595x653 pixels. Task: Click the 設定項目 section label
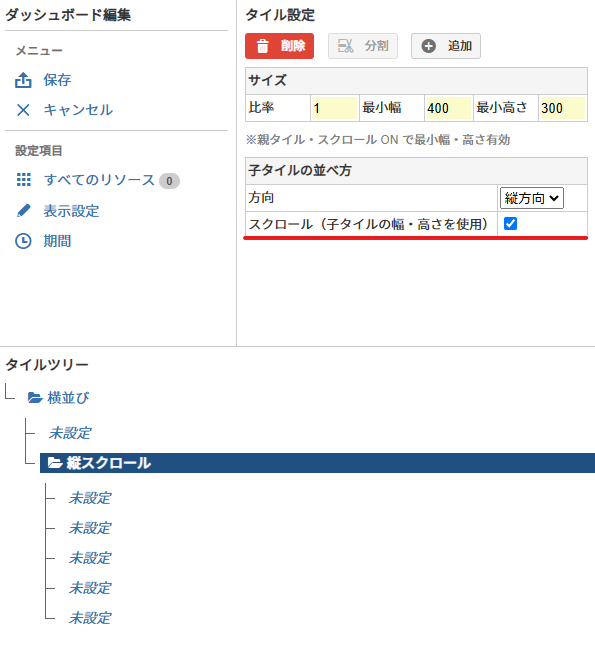coord(39,151)
